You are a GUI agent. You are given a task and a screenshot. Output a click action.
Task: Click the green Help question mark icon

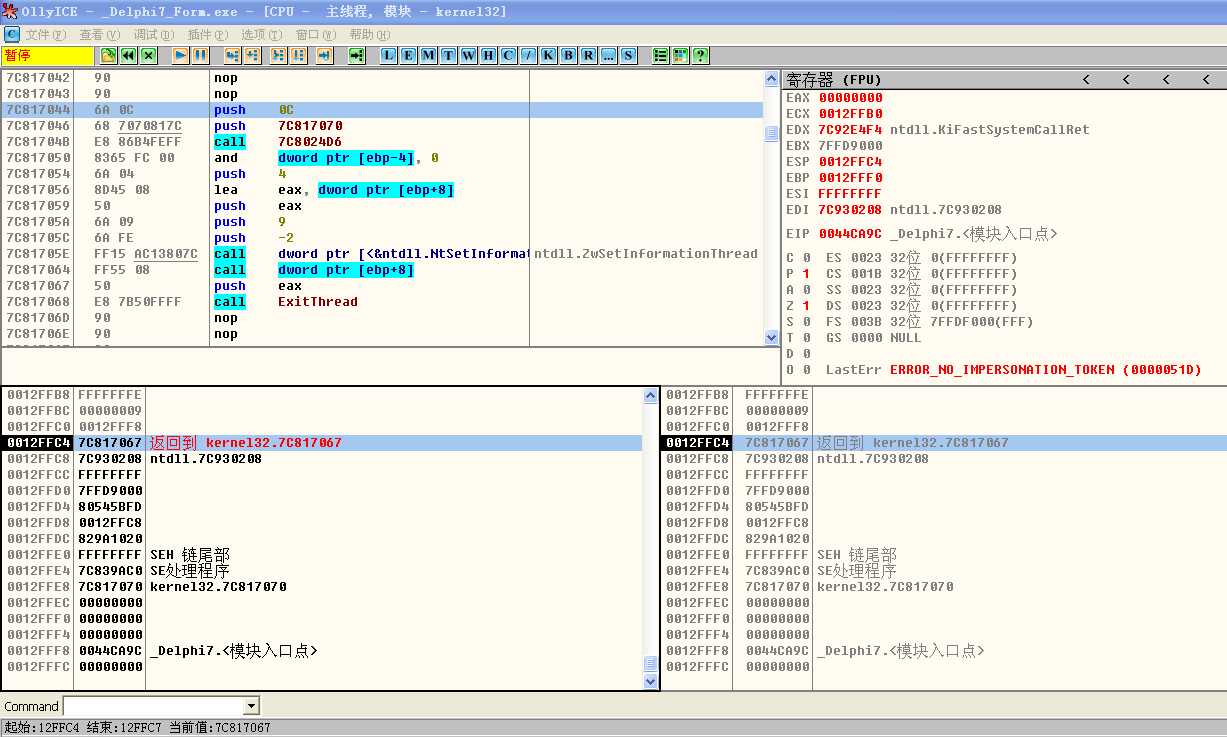(700, 55)
